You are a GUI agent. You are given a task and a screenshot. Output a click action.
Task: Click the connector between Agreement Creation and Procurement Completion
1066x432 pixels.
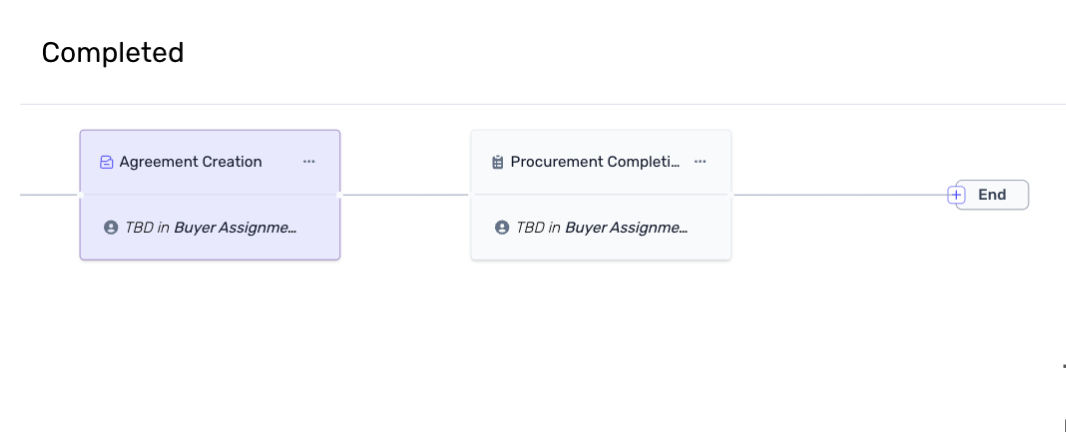tap(405, 195)
